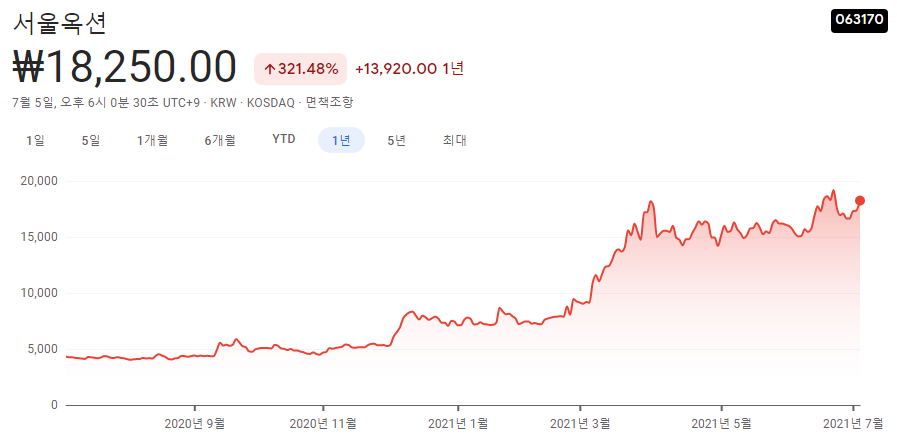The height and width of the screenshot is (444, 897).
Task: Switch chart to 6개월 range
Action: coord(220,140)
